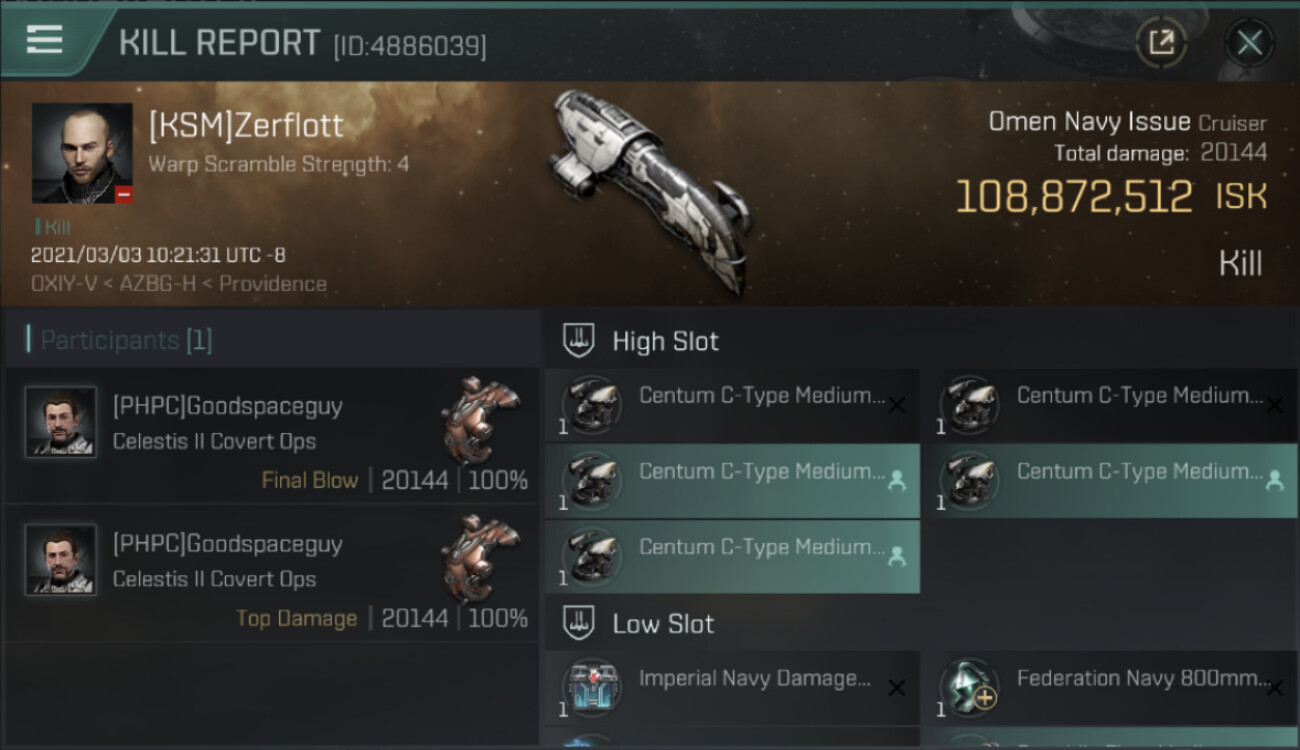The height and width of the screenshot is (750, 1300).
Task: Click Celestis II ship icon in Top Damage row
Action: (480, 558)
